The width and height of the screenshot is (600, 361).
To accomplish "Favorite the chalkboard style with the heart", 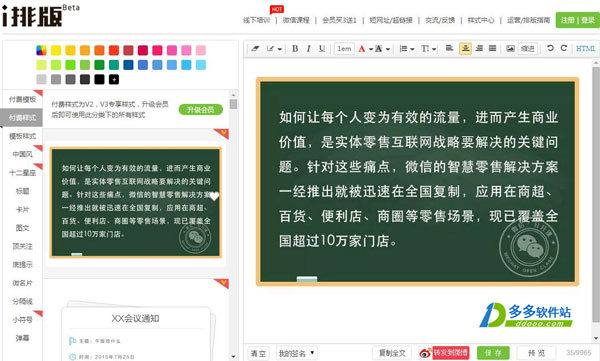I will 214,196.
